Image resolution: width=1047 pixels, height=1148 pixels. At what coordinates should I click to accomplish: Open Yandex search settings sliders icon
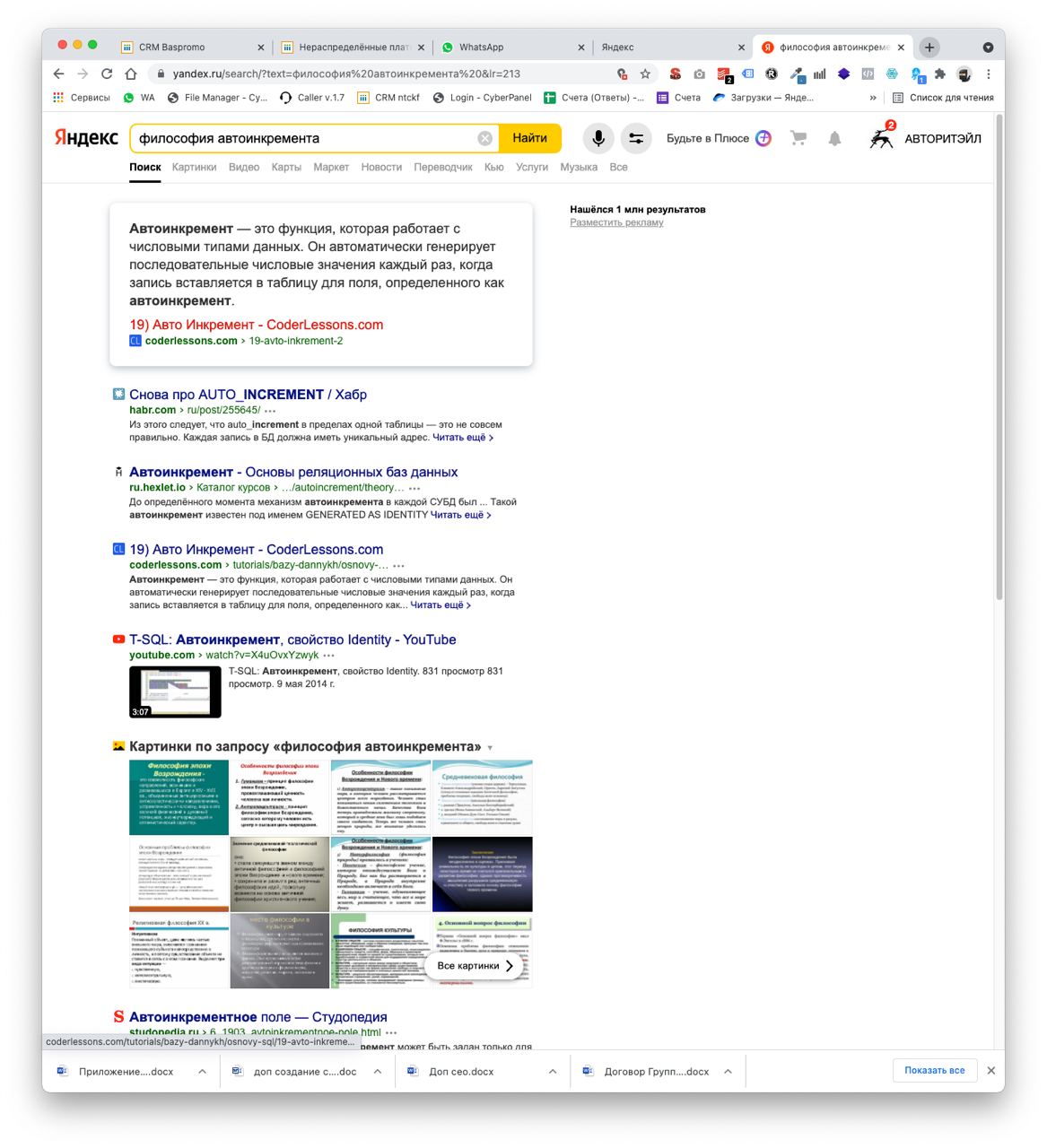(636, 138)
